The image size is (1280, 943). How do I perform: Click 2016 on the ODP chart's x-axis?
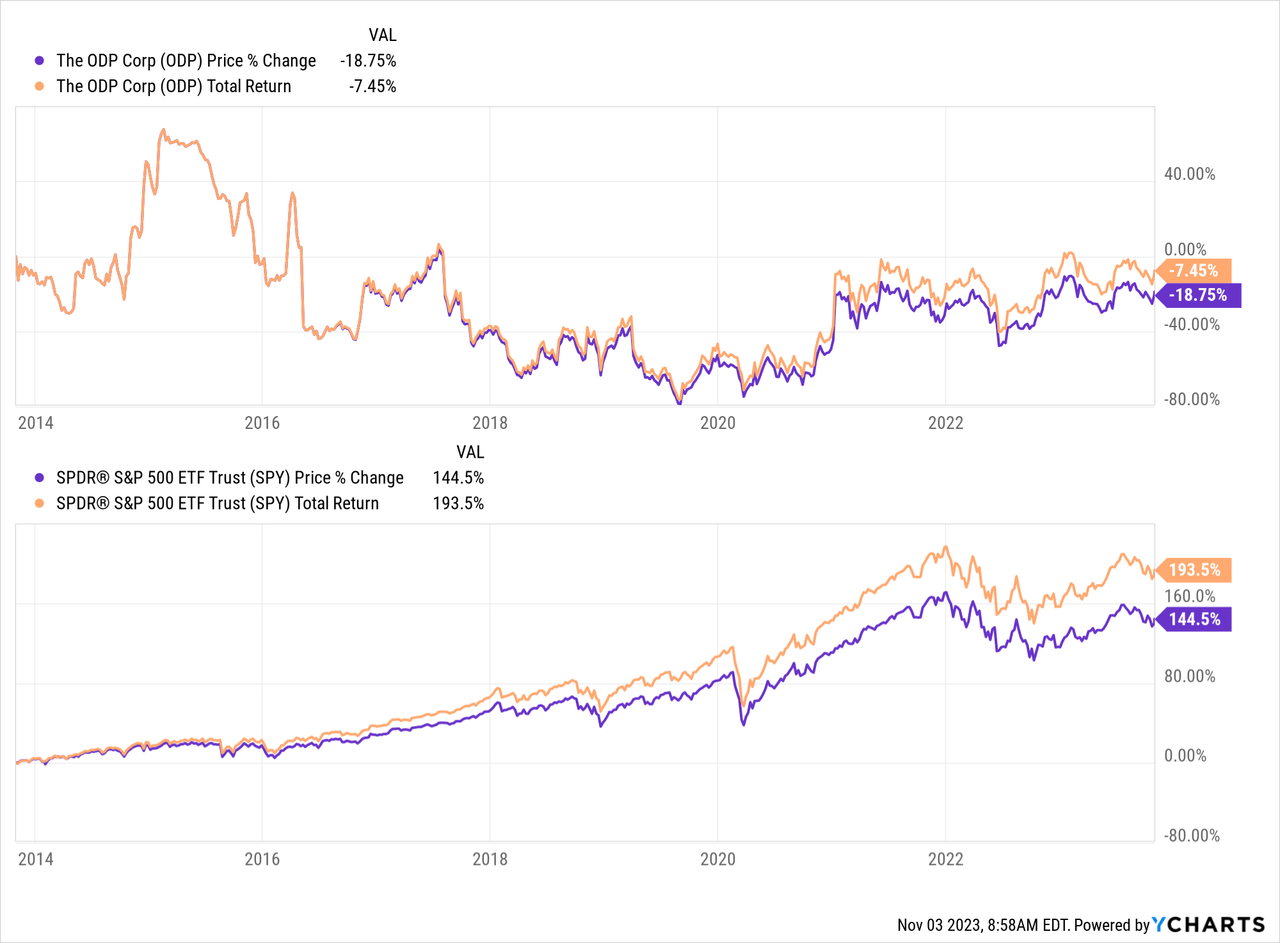point(261,422)
